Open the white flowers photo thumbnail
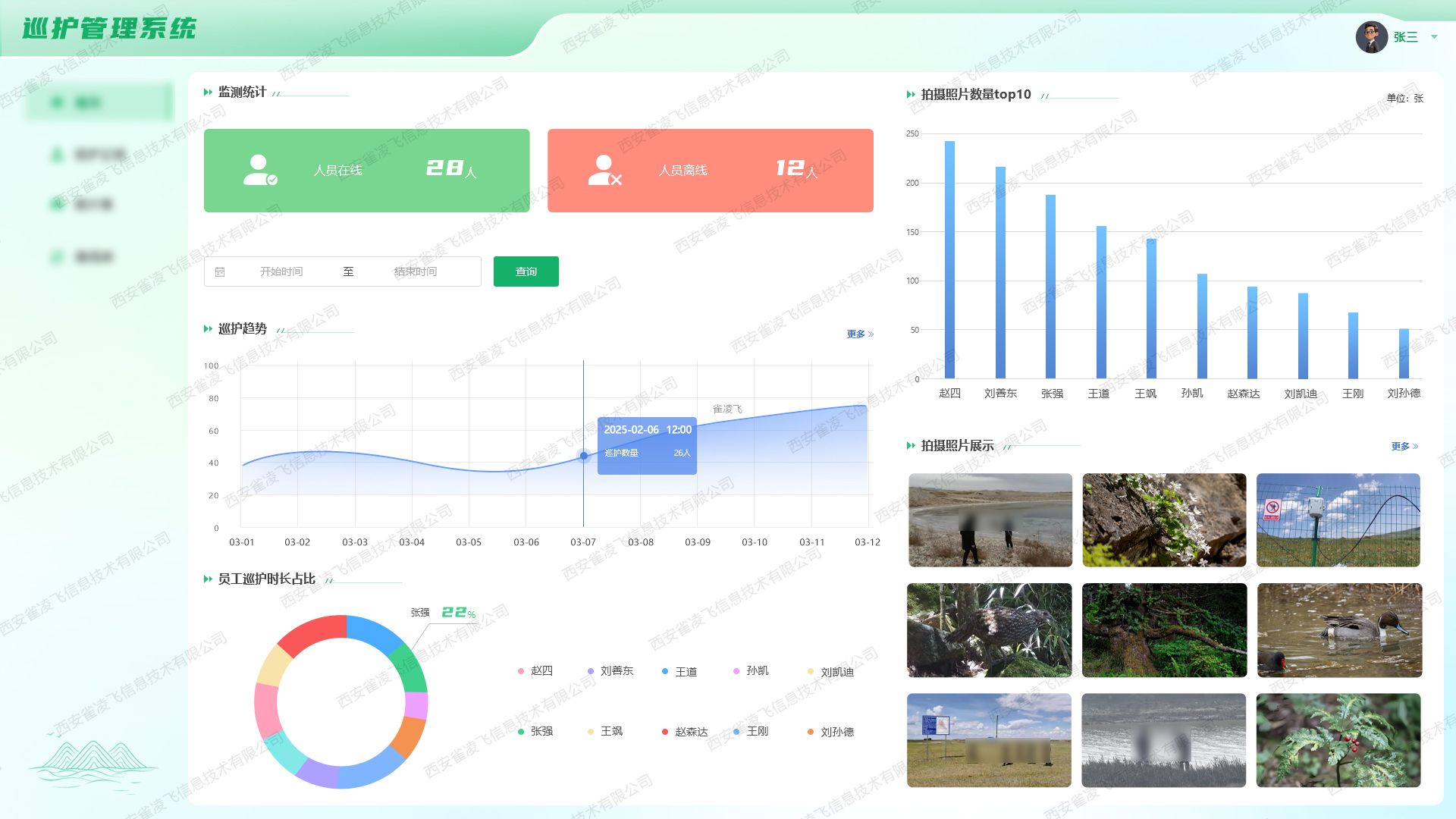This screenshot has height=819, width=1456. [1164, 520]
